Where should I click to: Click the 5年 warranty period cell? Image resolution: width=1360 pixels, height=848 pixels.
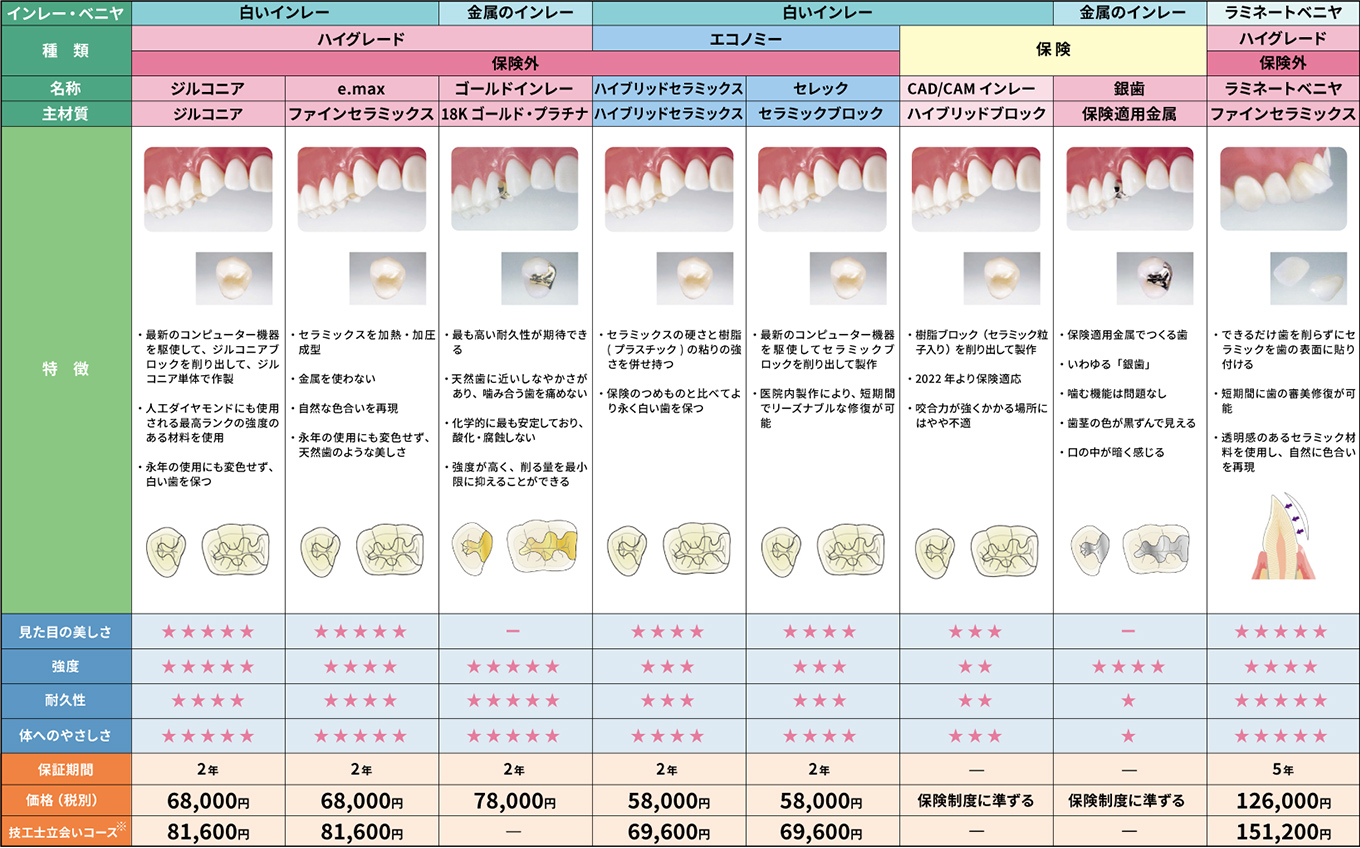coord(1283,770)
